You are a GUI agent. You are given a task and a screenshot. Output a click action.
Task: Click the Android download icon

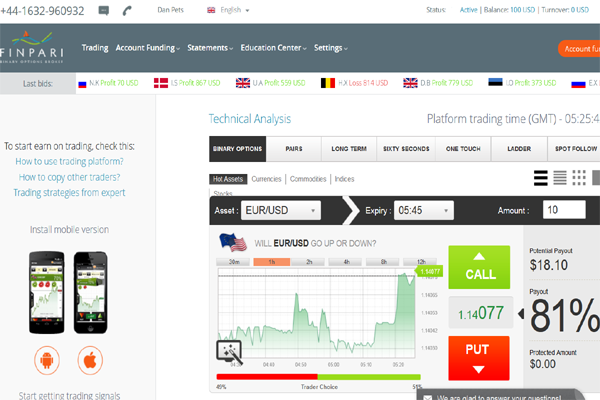(x=47, y=360)
